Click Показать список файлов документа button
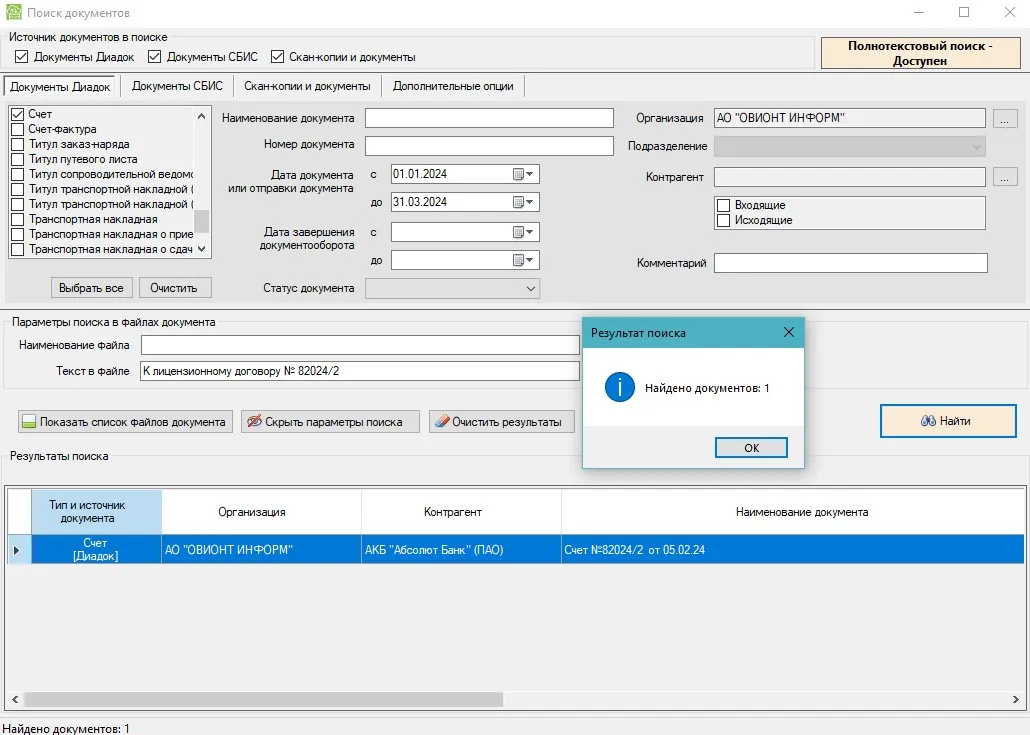 [125, 422]
